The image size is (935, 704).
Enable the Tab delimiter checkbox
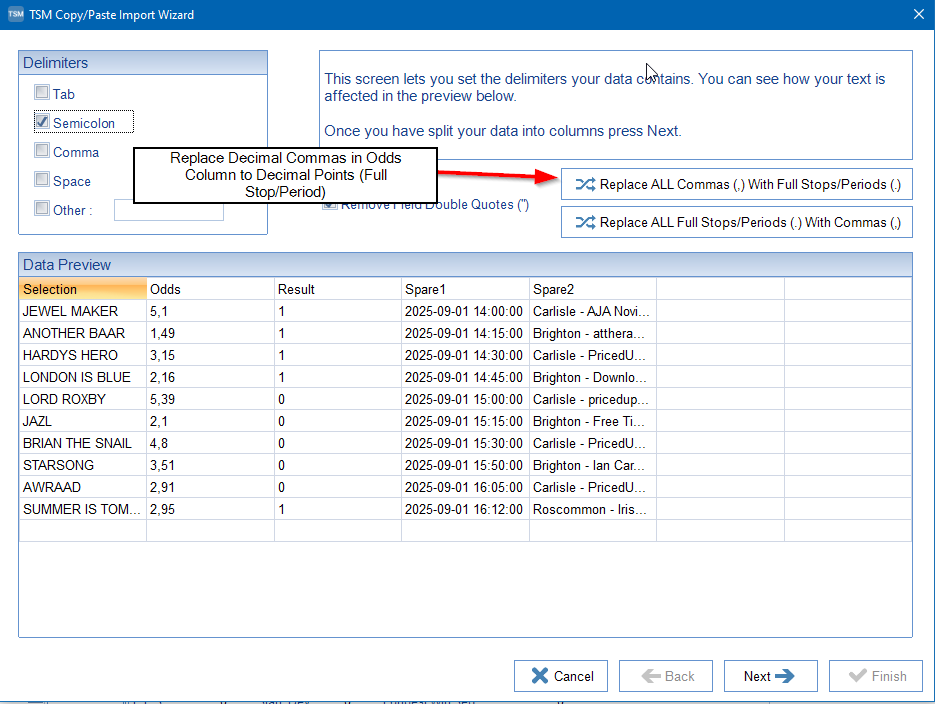[42, 93]
